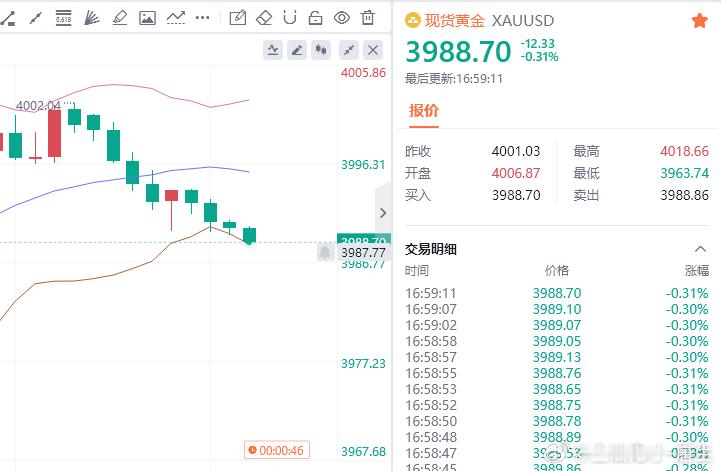Collapse the chart from fullscreen
721x471 pixels.
tap(349, 50)
